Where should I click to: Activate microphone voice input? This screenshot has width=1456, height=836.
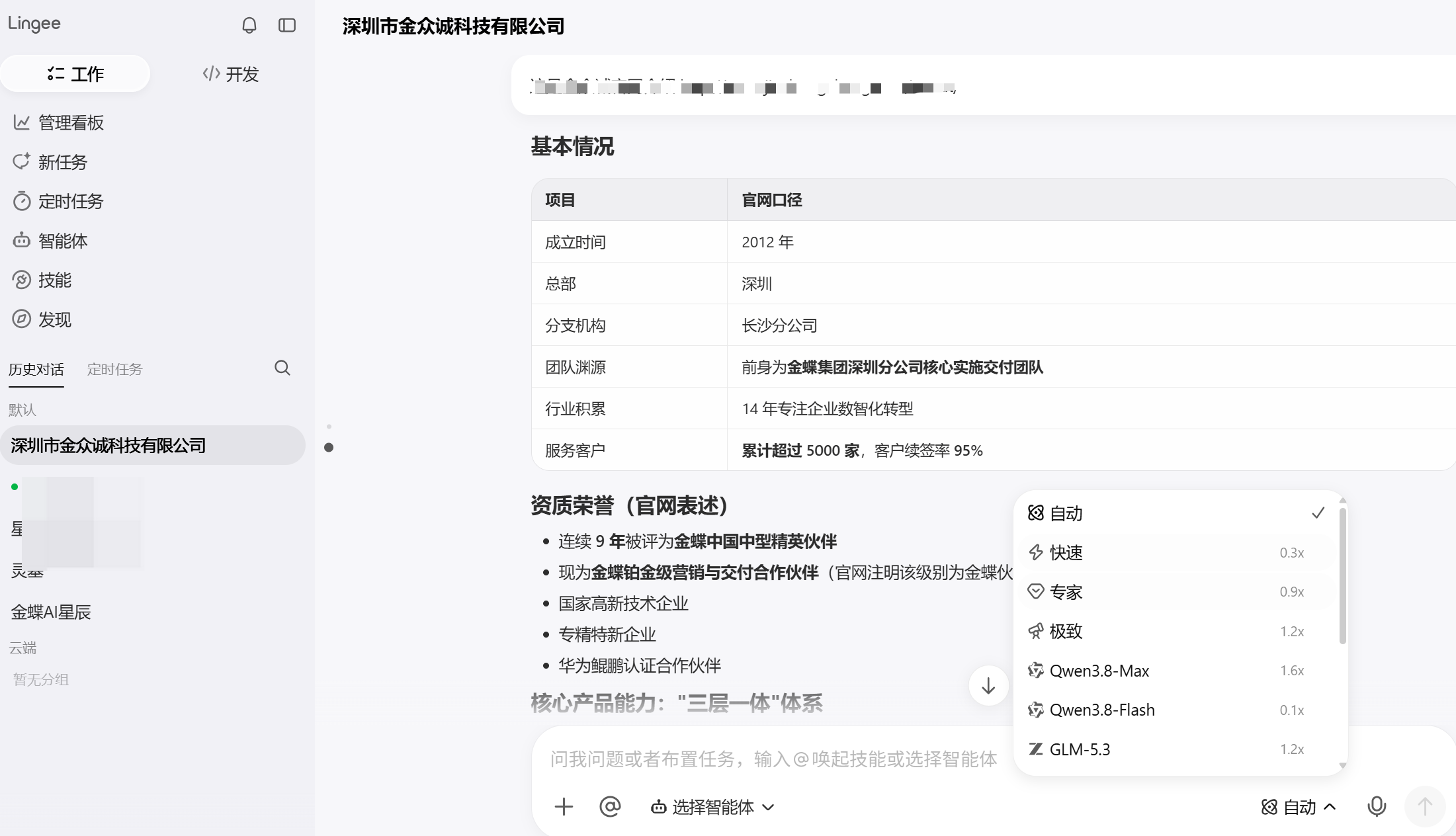[1377, 806]
